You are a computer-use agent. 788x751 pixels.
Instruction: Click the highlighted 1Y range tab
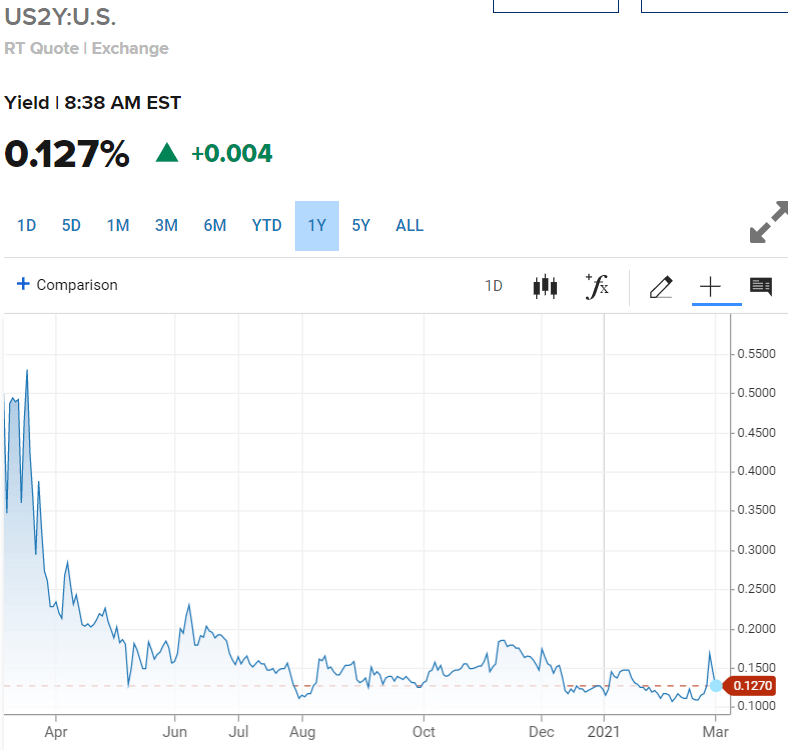click(x=317, y=226)
